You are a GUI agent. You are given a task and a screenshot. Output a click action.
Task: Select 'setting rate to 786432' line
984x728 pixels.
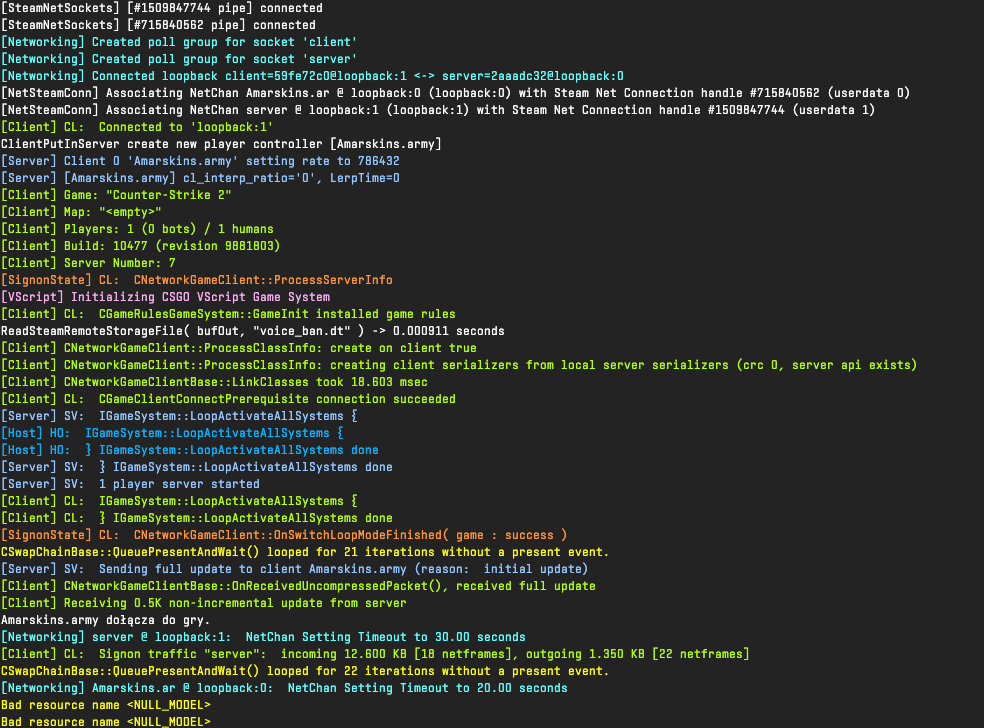200,161
